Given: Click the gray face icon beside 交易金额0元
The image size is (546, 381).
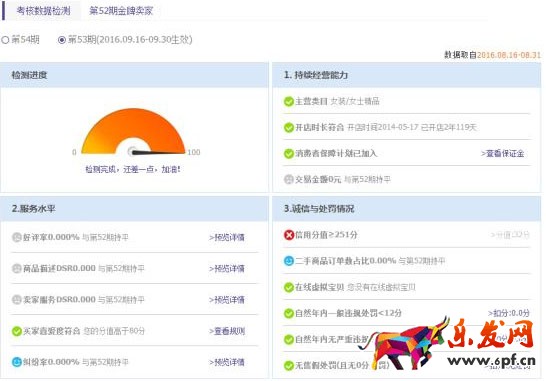Looking at the screenshot, I should 289,179.
